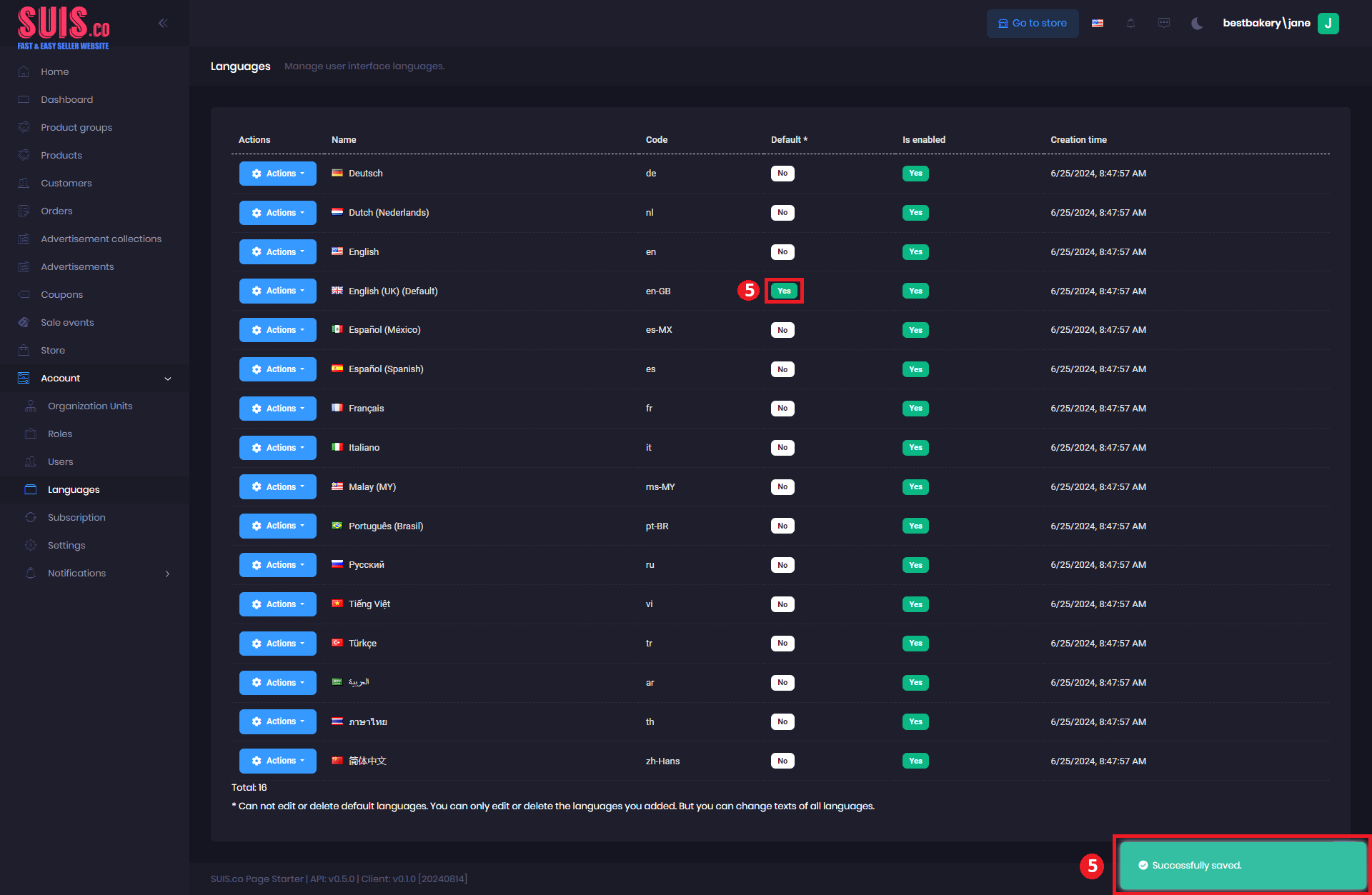1372x895 pixels.
Task: Click the Roles sidebar icon
Action: coord(31,434)
